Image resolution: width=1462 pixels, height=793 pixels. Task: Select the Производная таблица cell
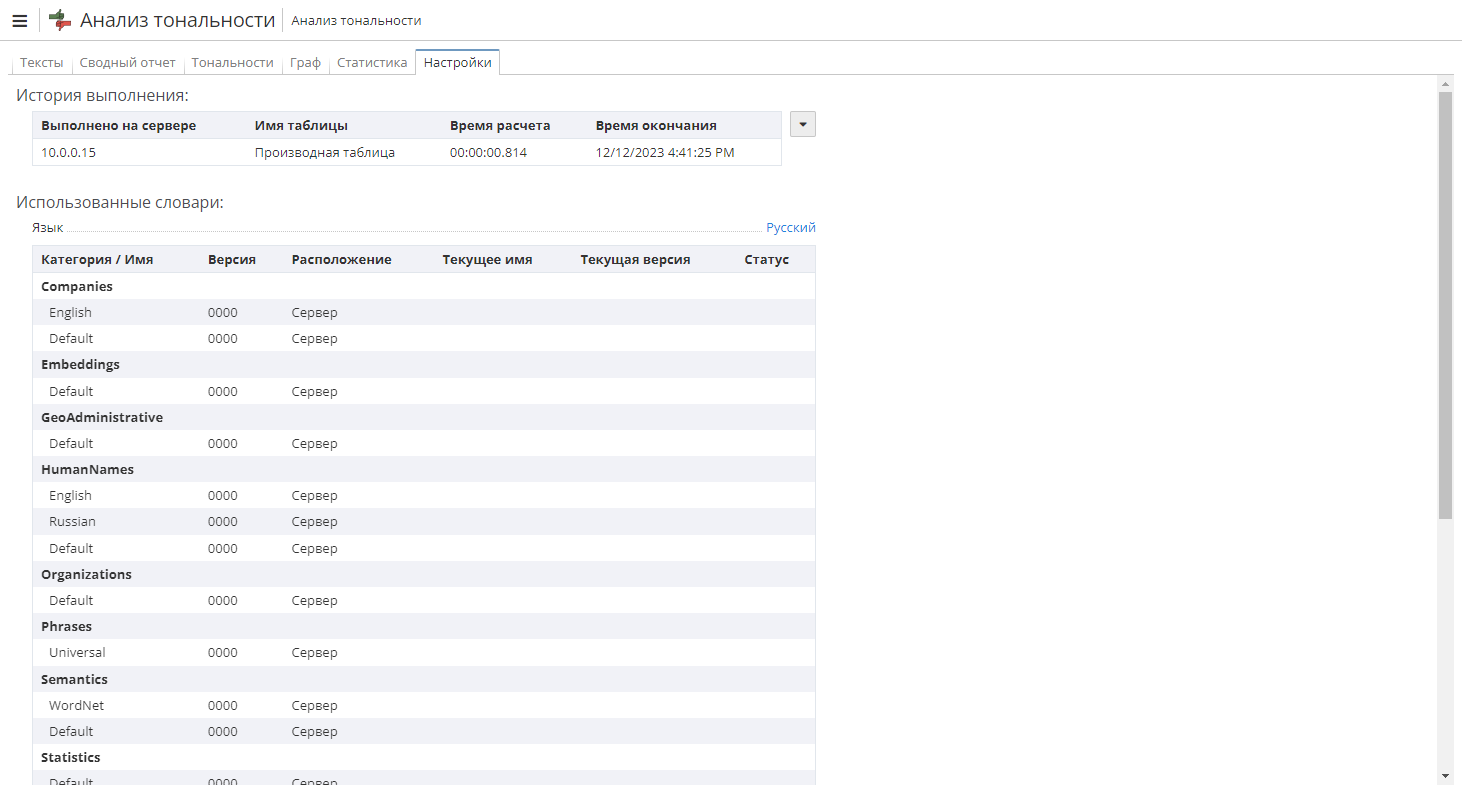point(325,153)
